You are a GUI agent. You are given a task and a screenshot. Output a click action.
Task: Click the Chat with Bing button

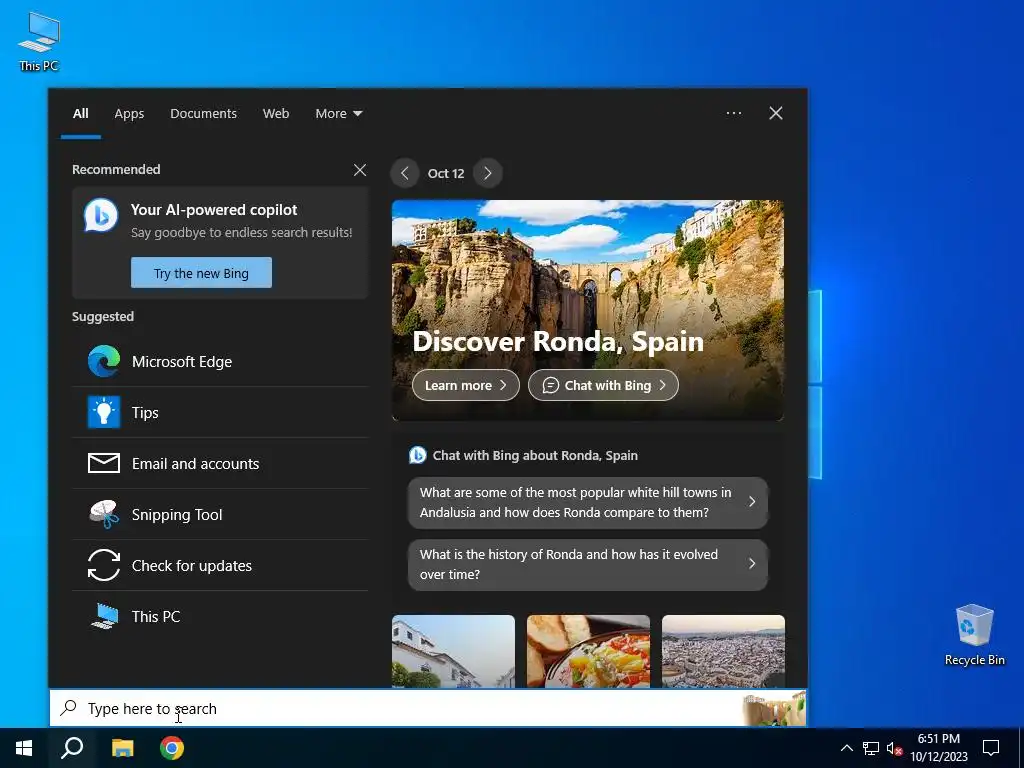point(603,385)
